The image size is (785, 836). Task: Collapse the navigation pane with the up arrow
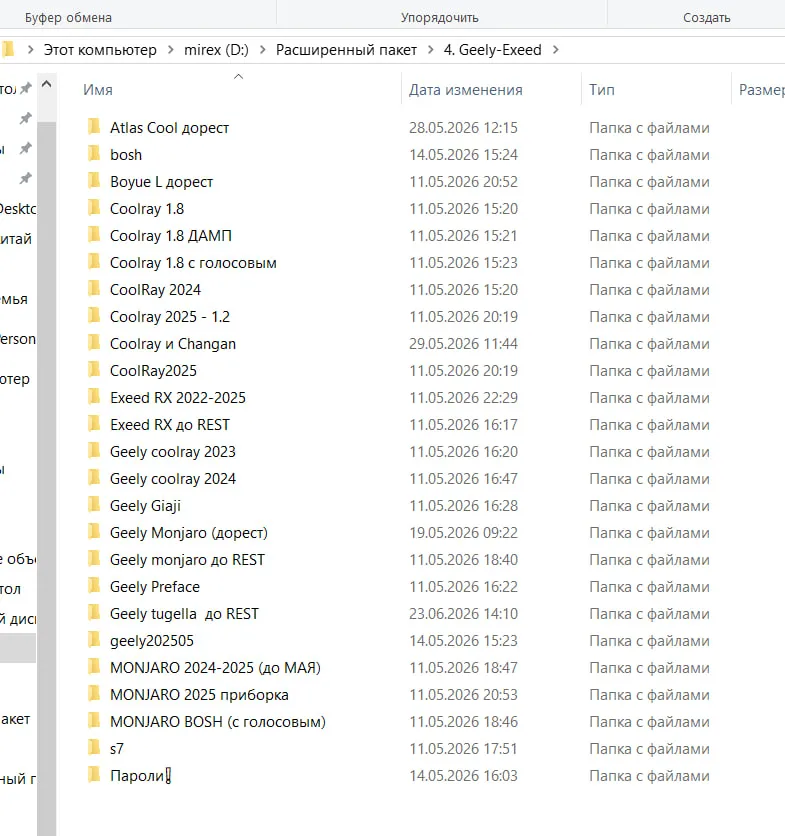click(46, 84)
